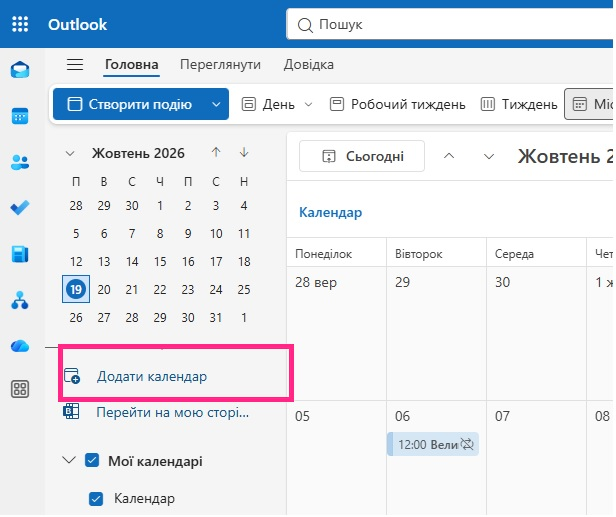Open Створити подію dropdown arrow
The image size is (616, 517).
tap(216, 104)
